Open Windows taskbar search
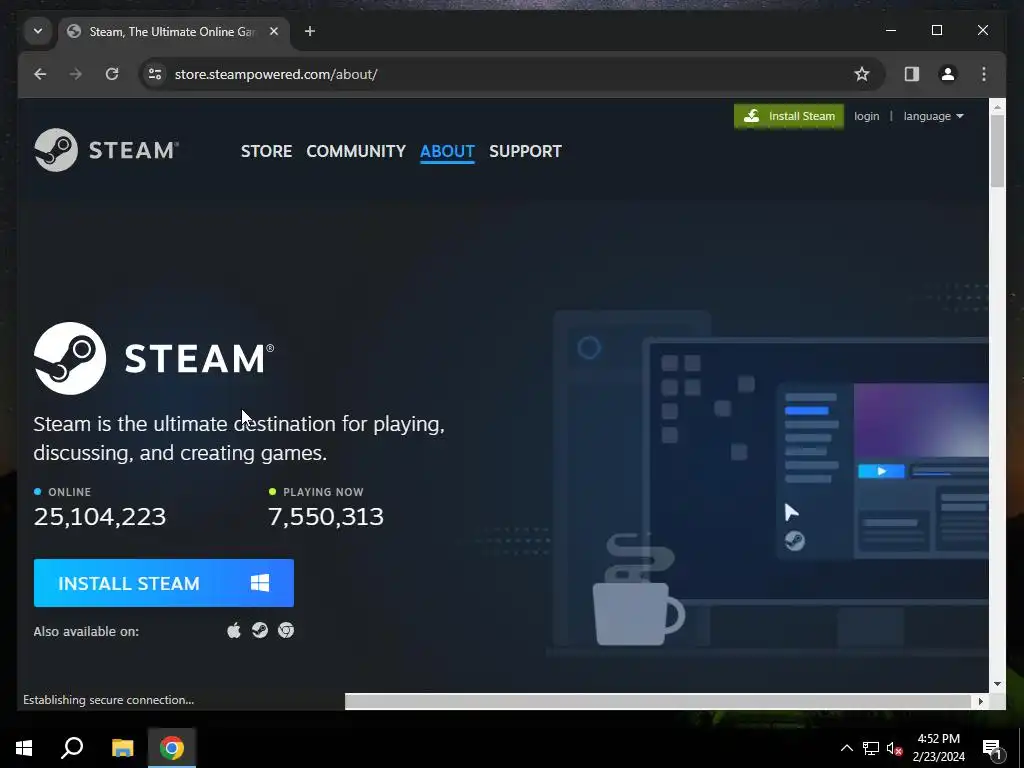1024x768 pixels. tap(72, 748)
